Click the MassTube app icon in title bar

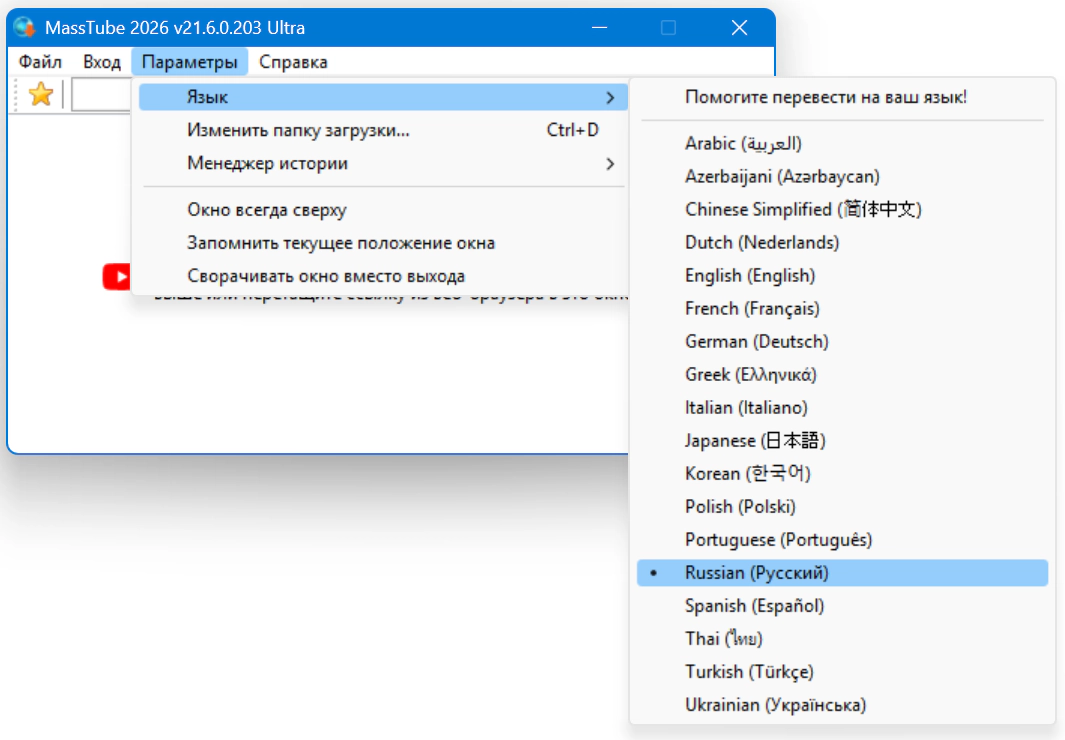pyautogui.click(x=24, y=27)
